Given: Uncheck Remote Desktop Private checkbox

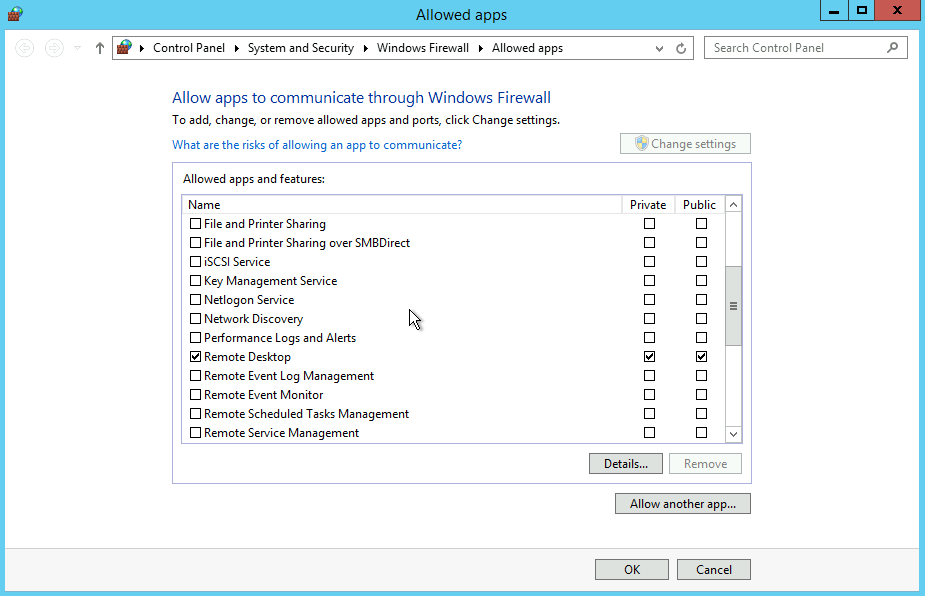Looking at the screenshot, I should coord(650,356).
